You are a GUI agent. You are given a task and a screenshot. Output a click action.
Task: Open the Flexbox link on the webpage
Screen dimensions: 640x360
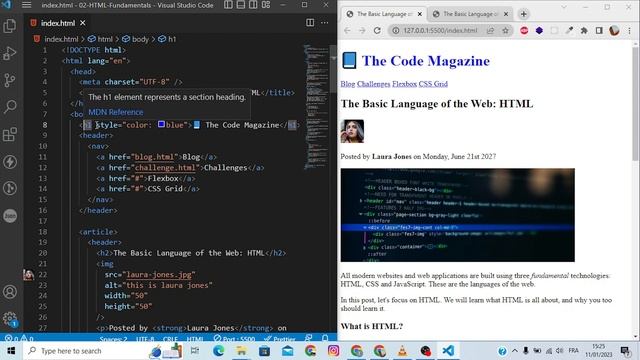404,84
